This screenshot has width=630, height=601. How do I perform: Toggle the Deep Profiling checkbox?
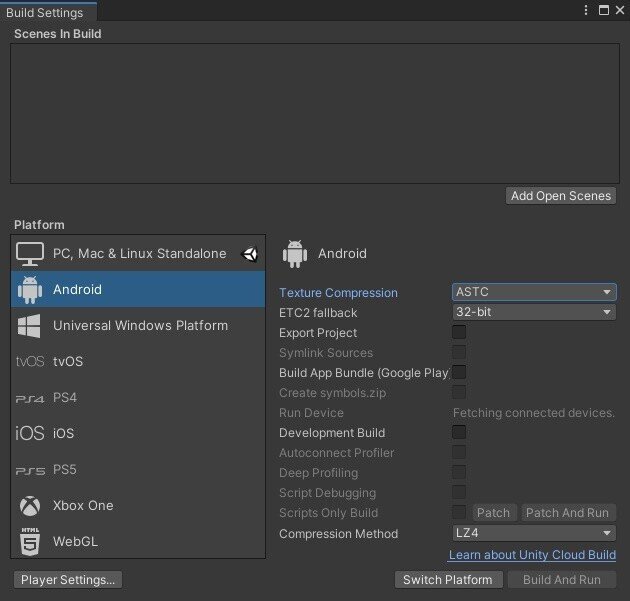(459, 472)
